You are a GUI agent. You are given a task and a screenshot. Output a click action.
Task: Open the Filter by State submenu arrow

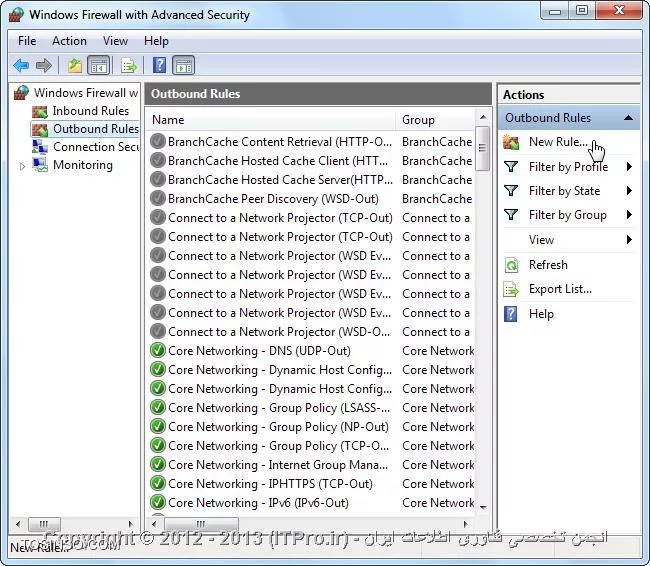click(x=629, y=191)
